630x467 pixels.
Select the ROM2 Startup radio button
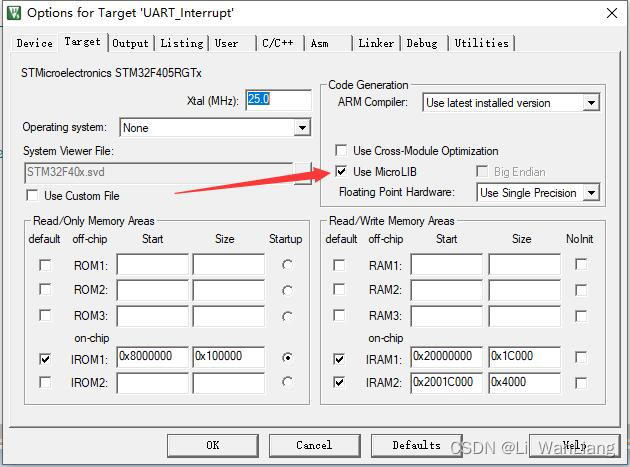(x=287, y=290)
